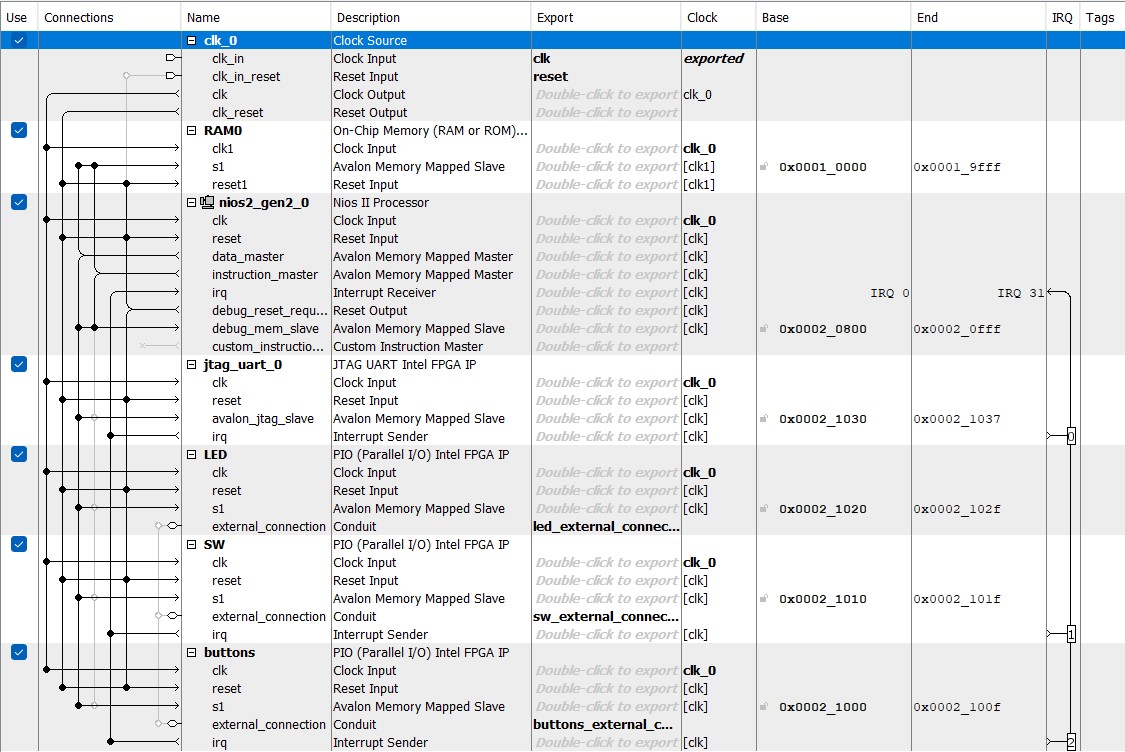The image size is (1125, 752).
Task: Toggle the address lock for base 0x0002_1020
Action: 764,509
